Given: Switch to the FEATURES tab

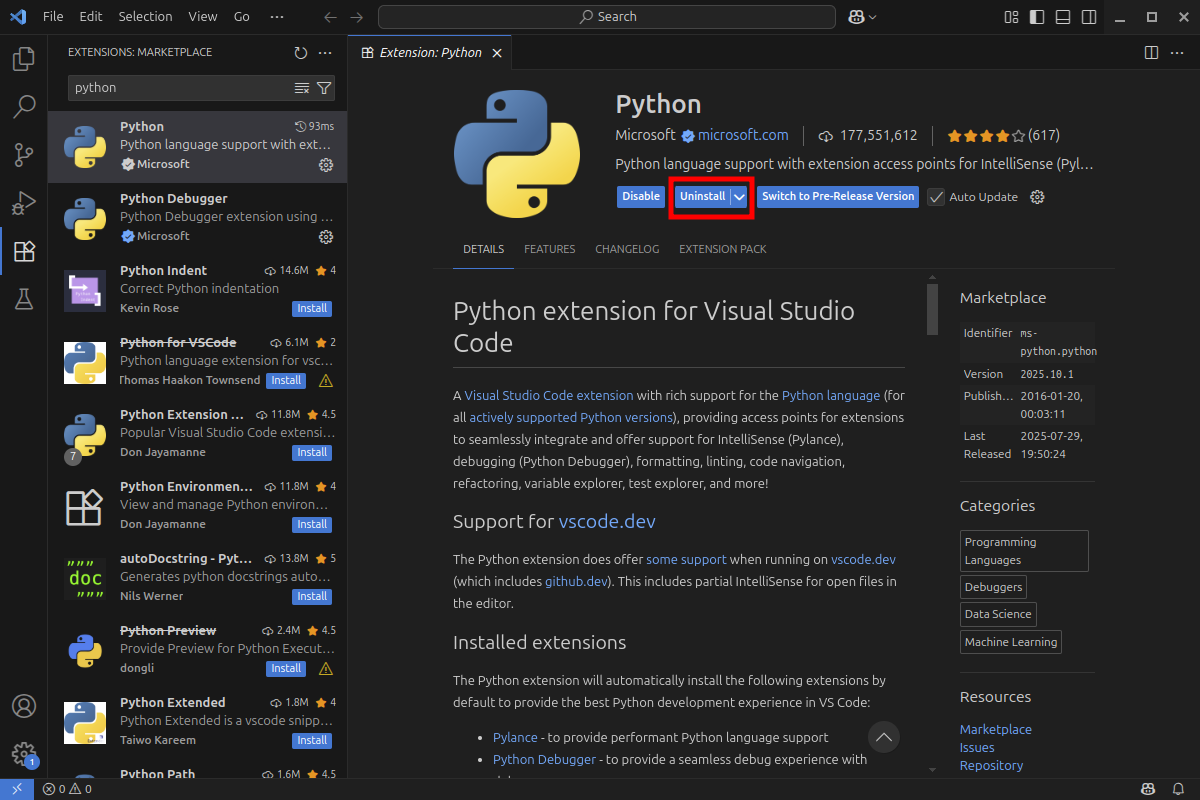Looking at the screenshot, I should tap(550, 249).
